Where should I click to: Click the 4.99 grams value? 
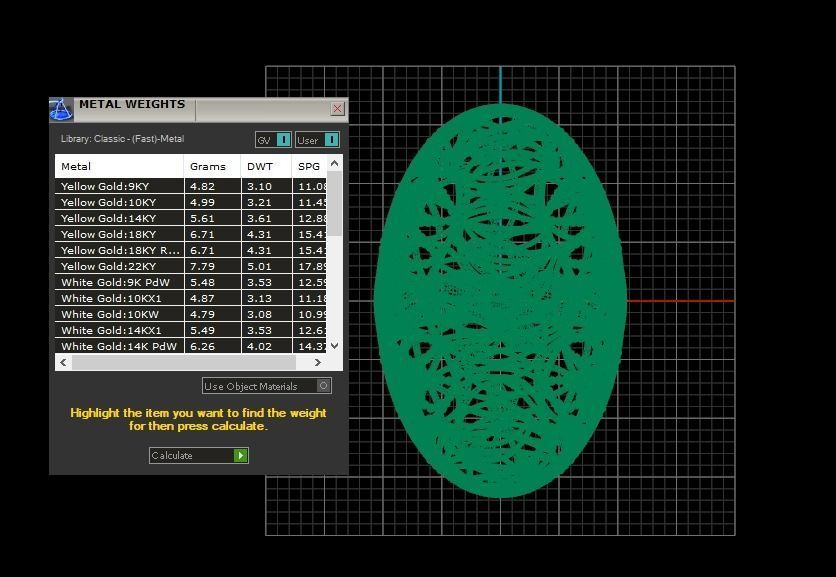coord(202,202)
